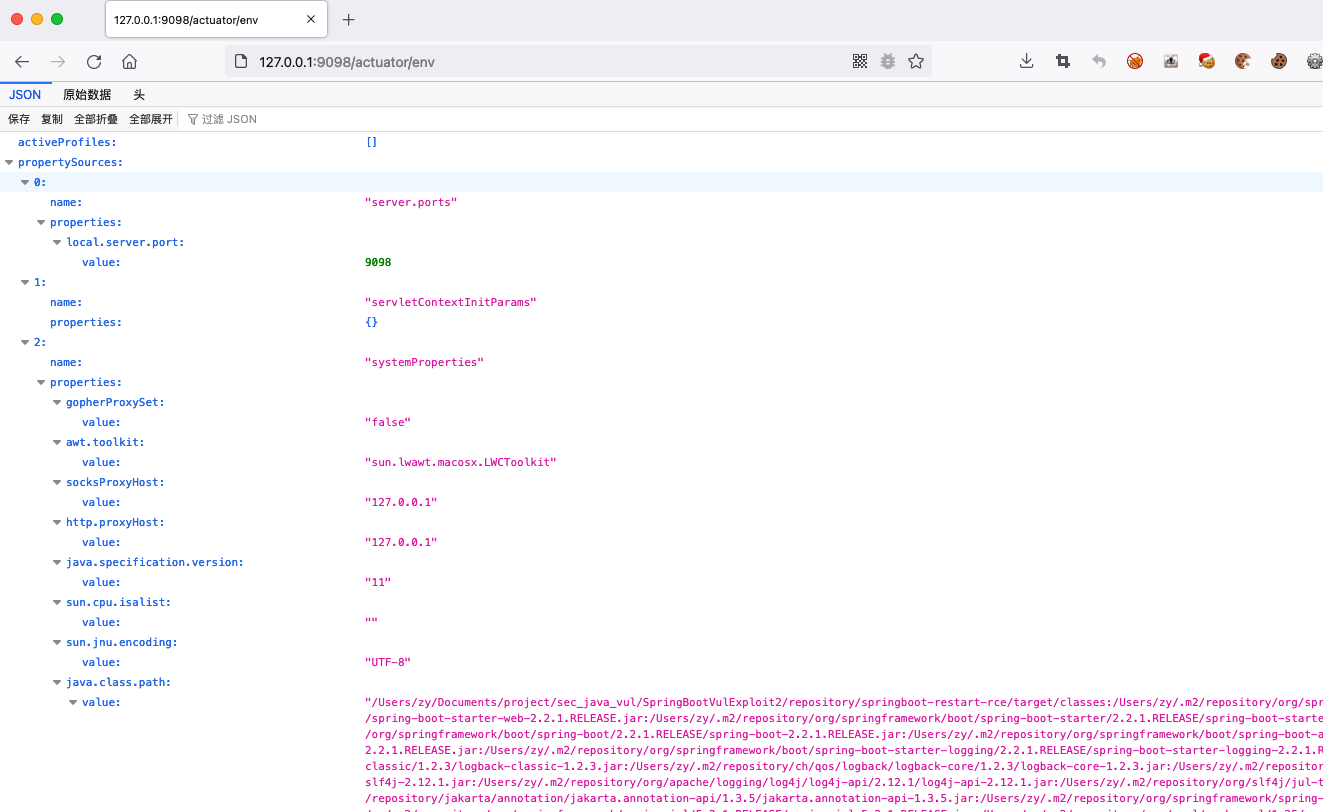Click the grey undo arrow toolbar icon
Screen dimensions: 1323x812
(1099, 61)
